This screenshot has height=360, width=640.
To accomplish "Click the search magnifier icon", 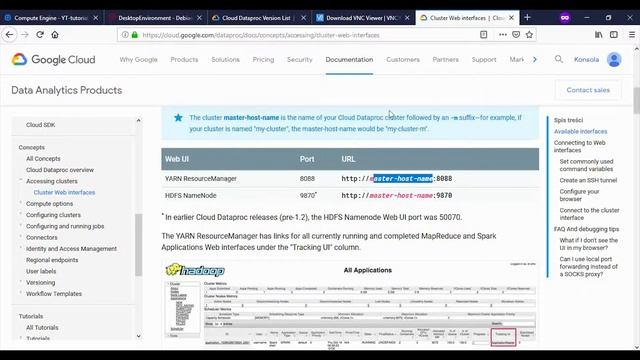I will pyautogui.click(x=559, y=59).
